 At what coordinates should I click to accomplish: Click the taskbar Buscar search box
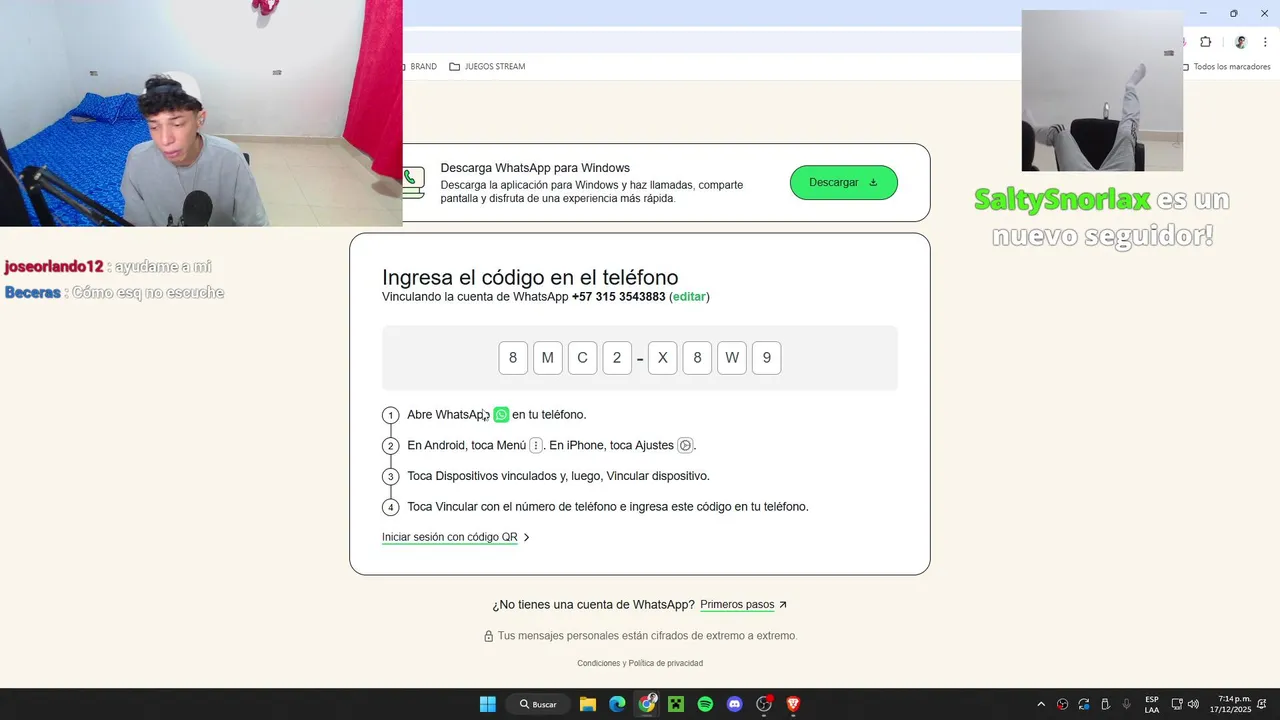click(538, 704)
